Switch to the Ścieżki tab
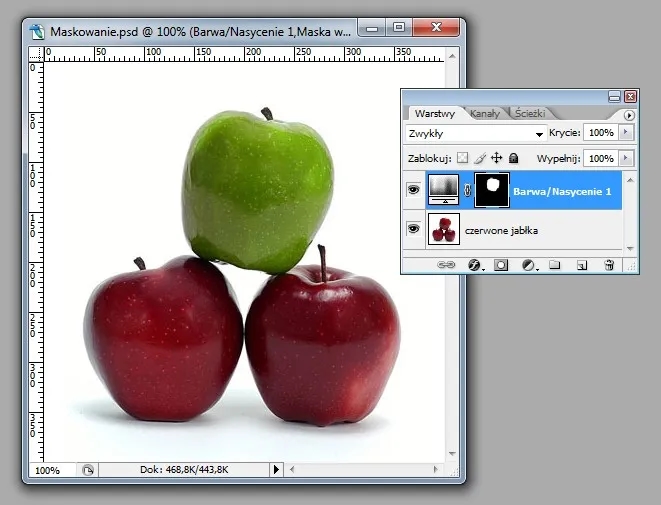 [530, 113]
